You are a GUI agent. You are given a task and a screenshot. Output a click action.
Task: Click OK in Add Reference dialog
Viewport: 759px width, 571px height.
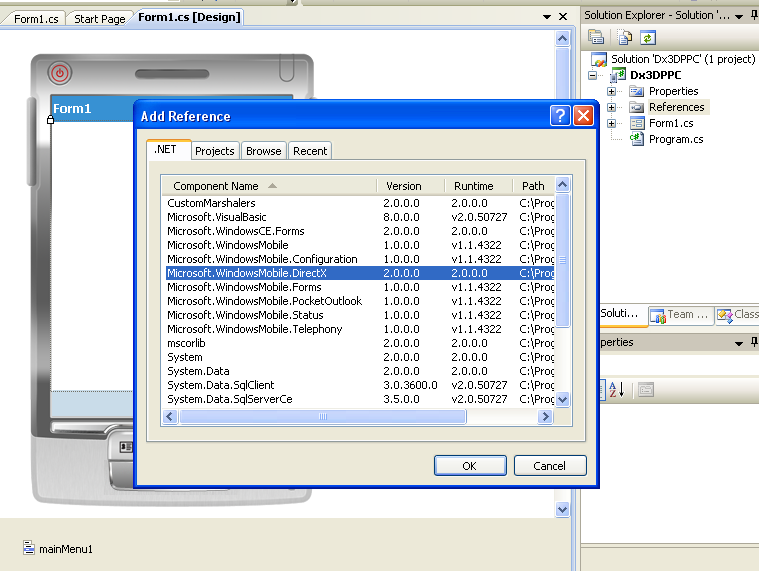click(x=470, y=466)
